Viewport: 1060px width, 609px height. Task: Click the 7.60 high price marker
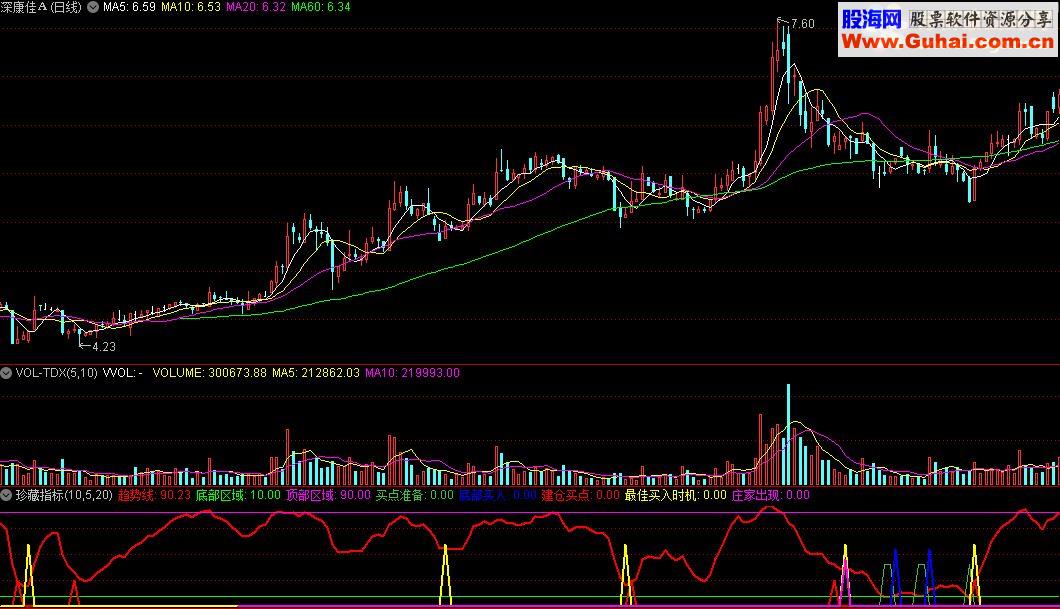[802, 24]
